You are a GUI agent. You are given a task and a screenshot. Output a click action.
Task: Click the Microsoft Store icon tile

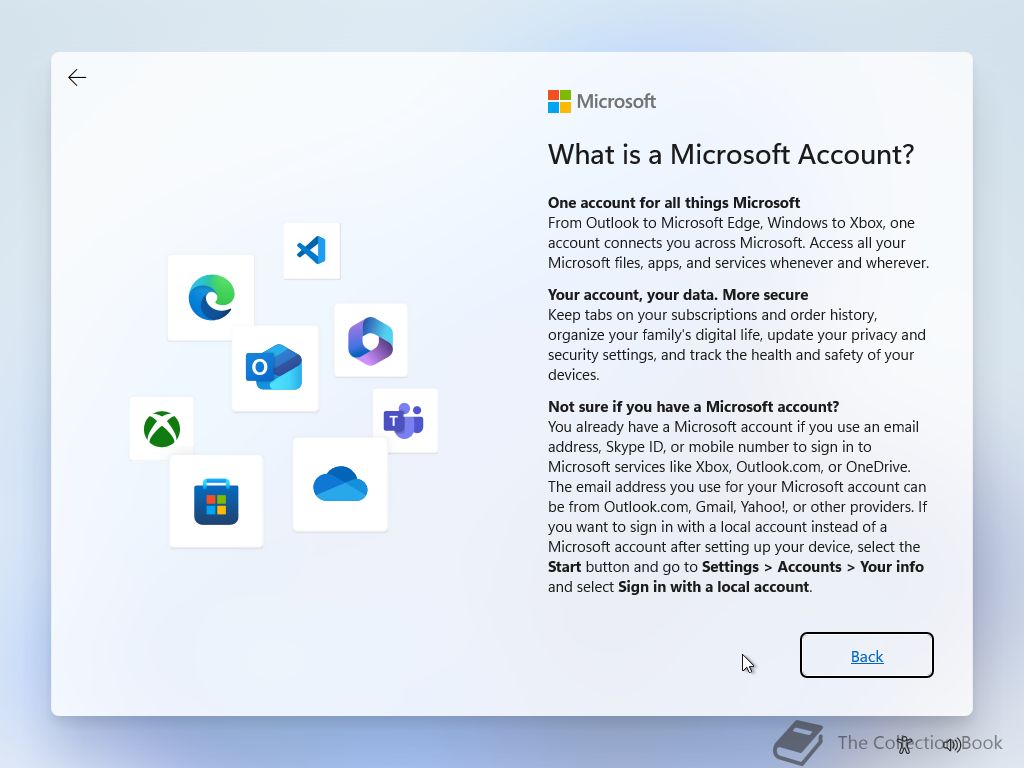click(x=216, y=502)
